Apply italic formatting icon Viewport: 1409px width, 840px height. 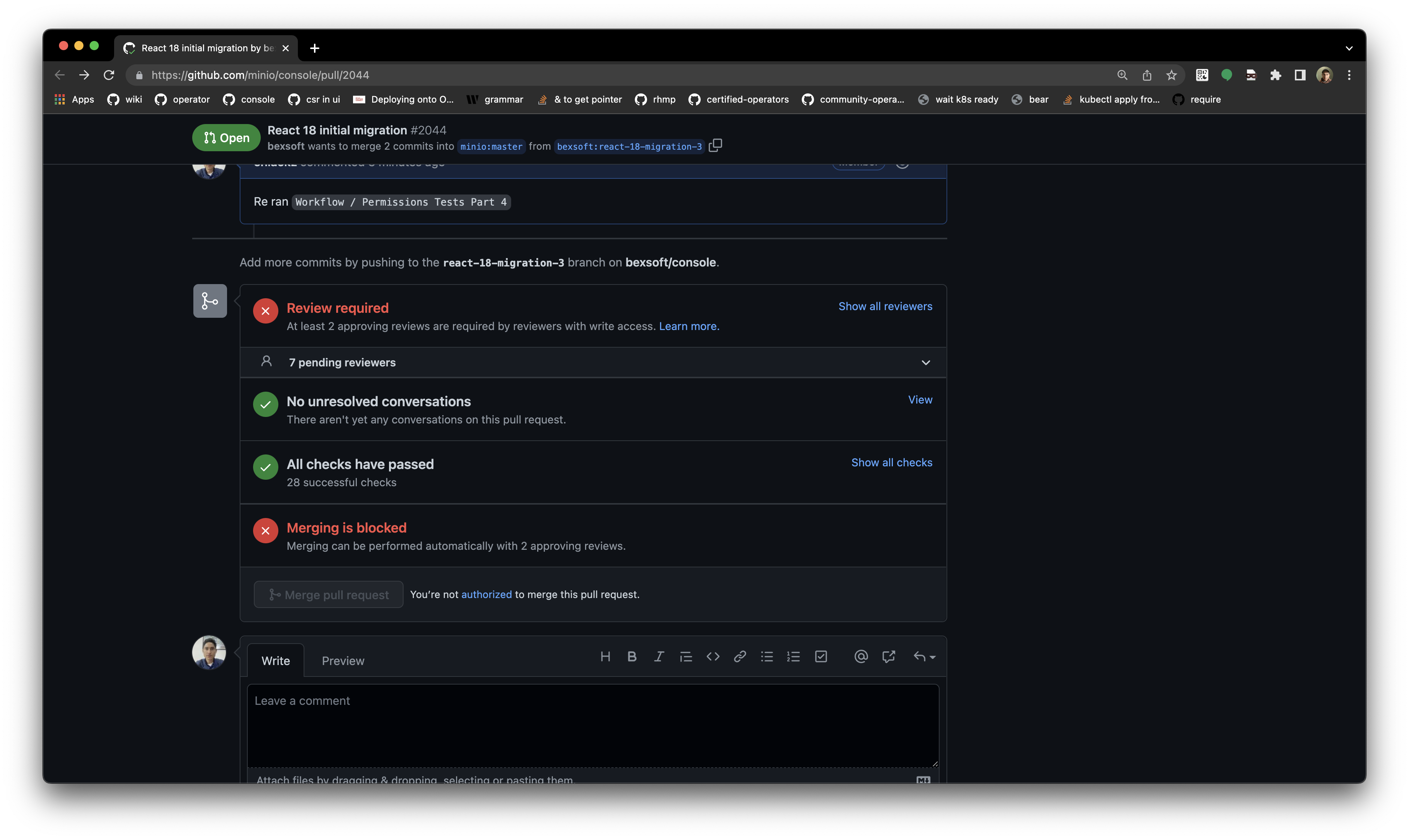[x=659, y=657]
